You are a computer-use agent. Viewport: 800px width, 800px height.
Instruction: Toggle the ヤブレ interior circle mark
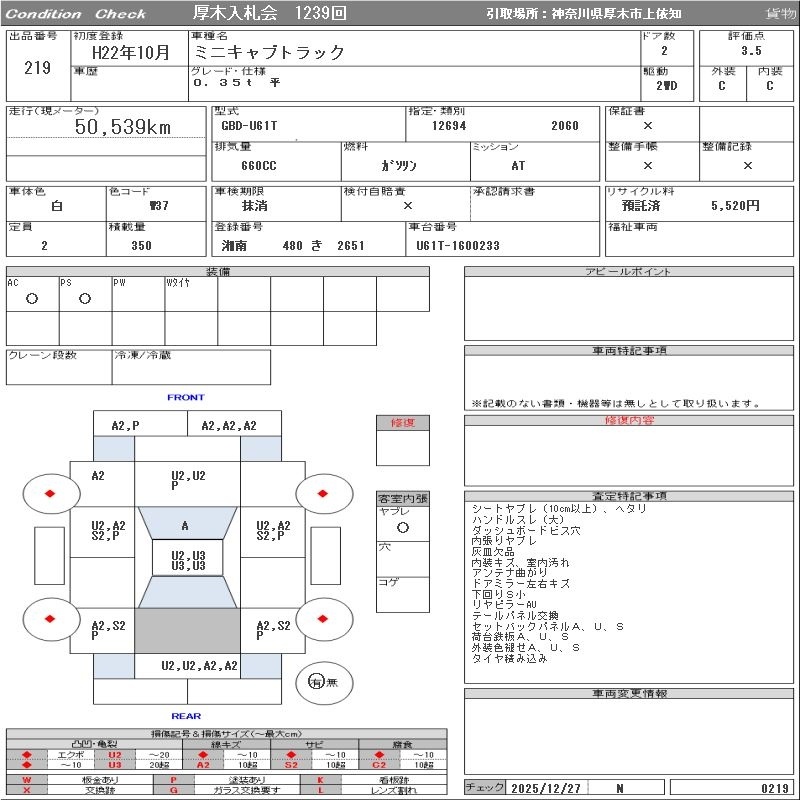(x=402, y=527)
